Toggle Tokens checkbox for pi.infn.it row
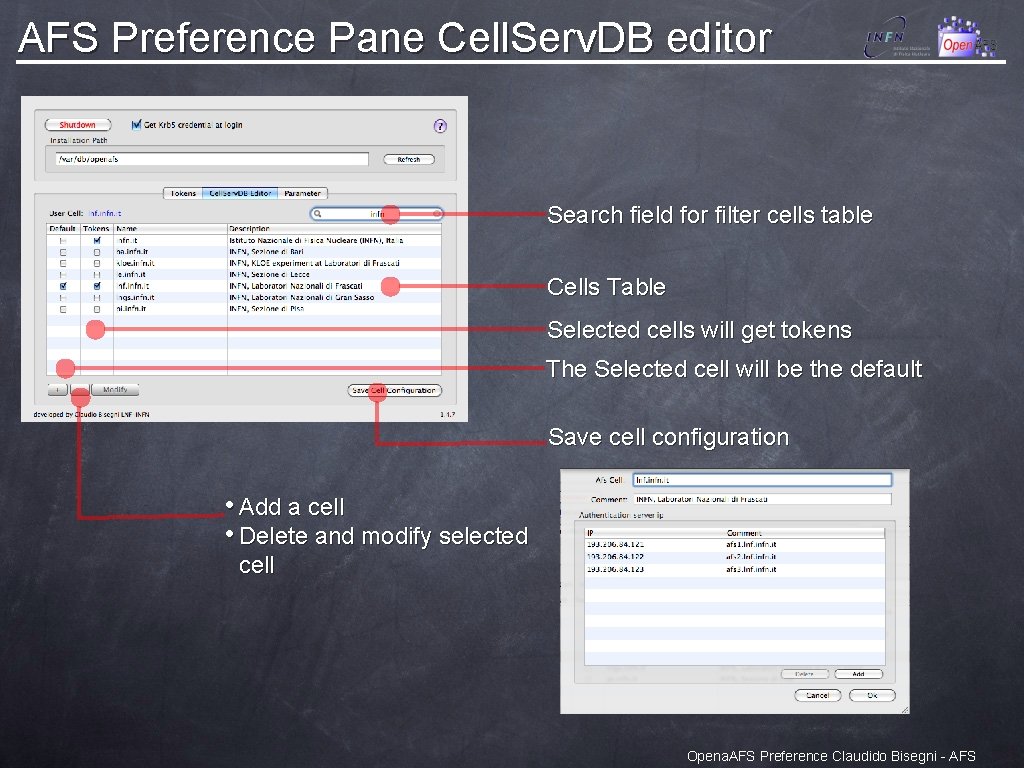The height and width of the screenshot is (768, 1024). [97, 309]
